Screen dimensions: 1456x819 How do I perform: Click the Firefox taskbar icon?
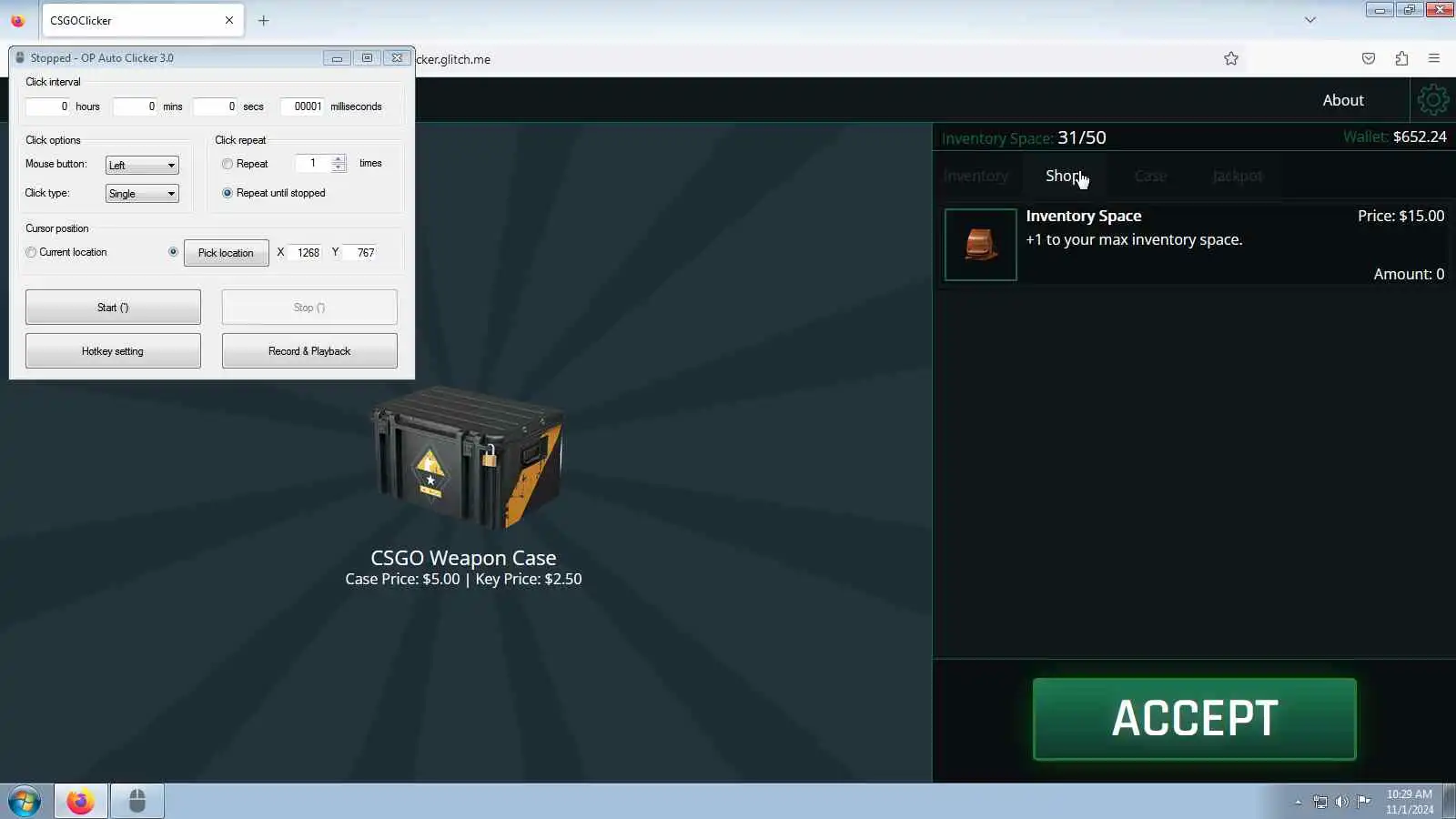pyautogui.click(x=80, y=802)
